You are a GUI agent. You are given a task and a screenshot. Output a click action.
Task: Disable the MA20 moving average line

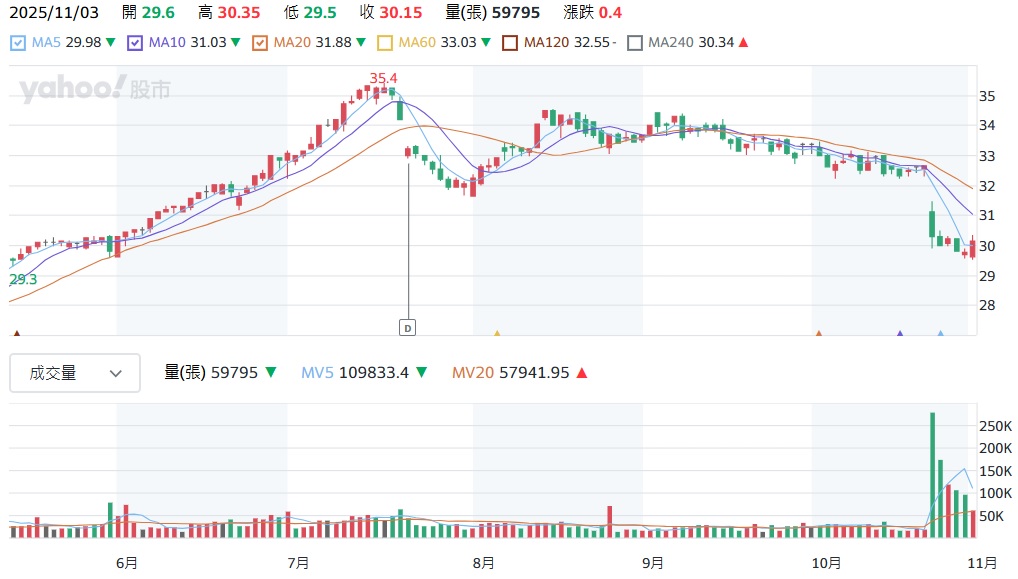tap(260, 43)
